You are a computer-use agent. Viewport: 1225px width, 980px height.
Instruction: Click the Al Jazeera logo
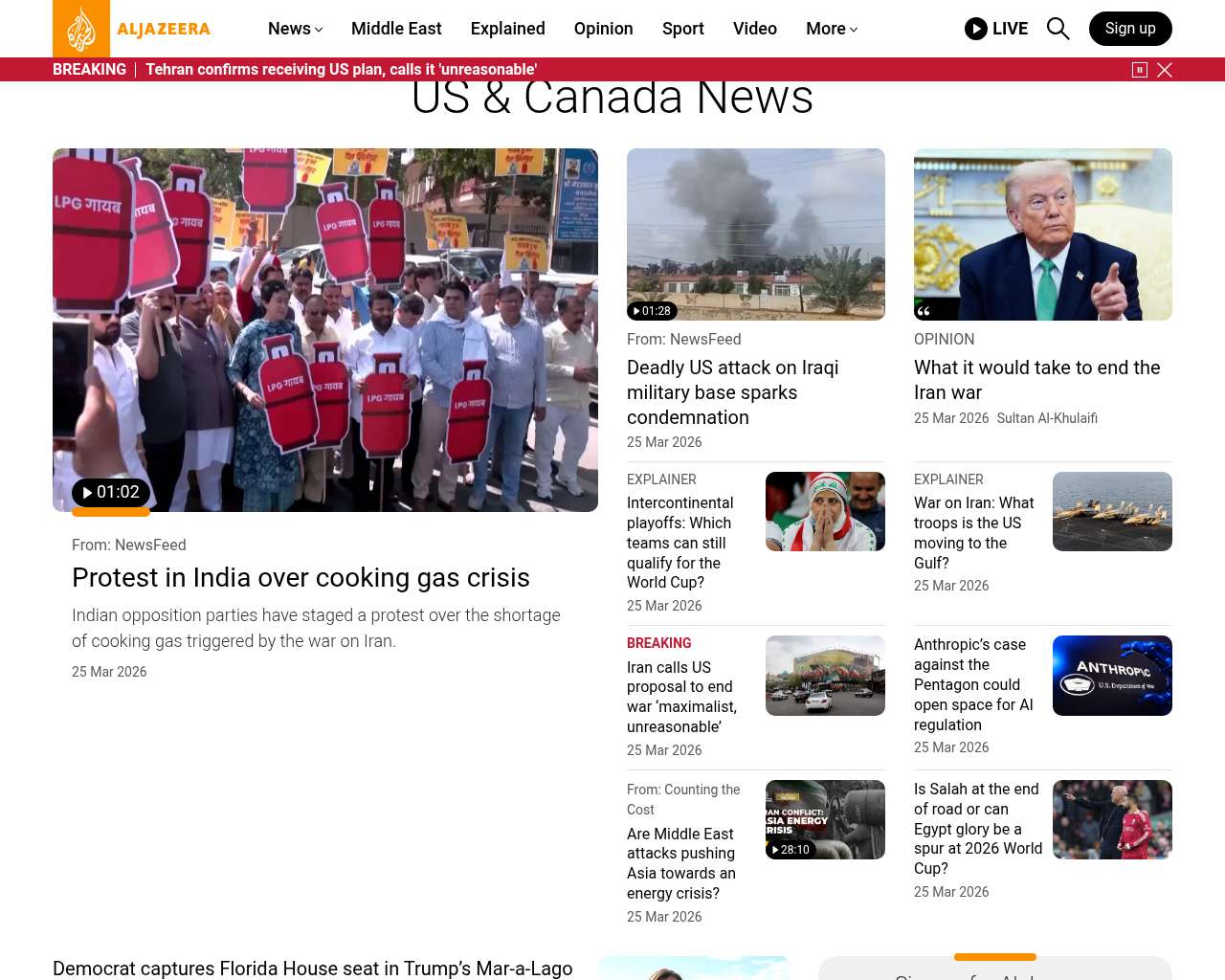(x=131, y=29)
